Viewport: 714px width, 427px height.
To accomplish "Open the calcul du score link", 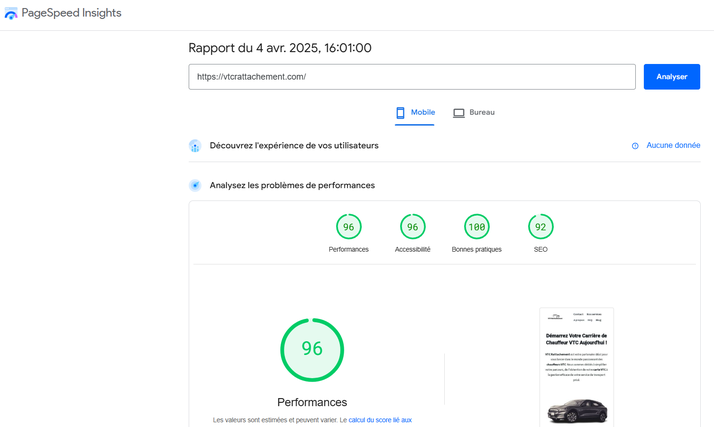I will coord(380,420).
